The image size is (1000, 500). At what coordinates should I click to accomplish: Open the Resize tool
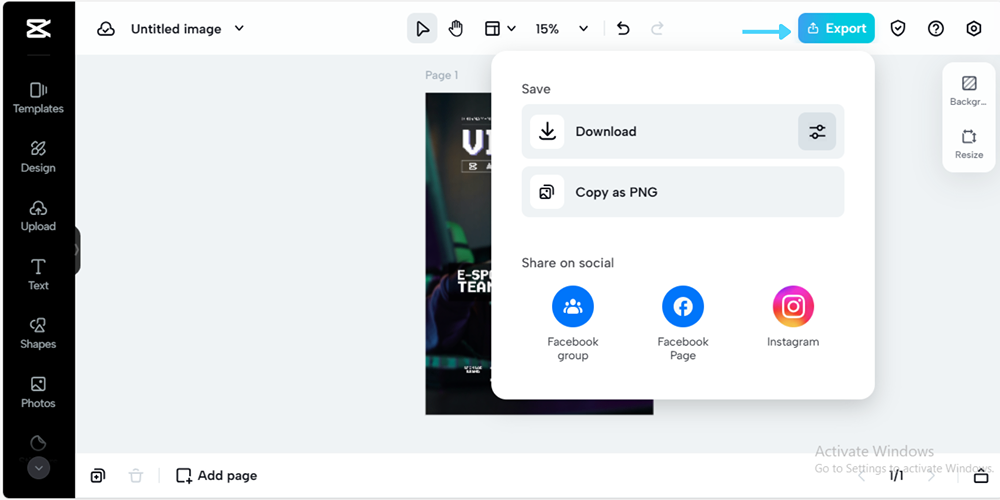[x=969, y=144]
